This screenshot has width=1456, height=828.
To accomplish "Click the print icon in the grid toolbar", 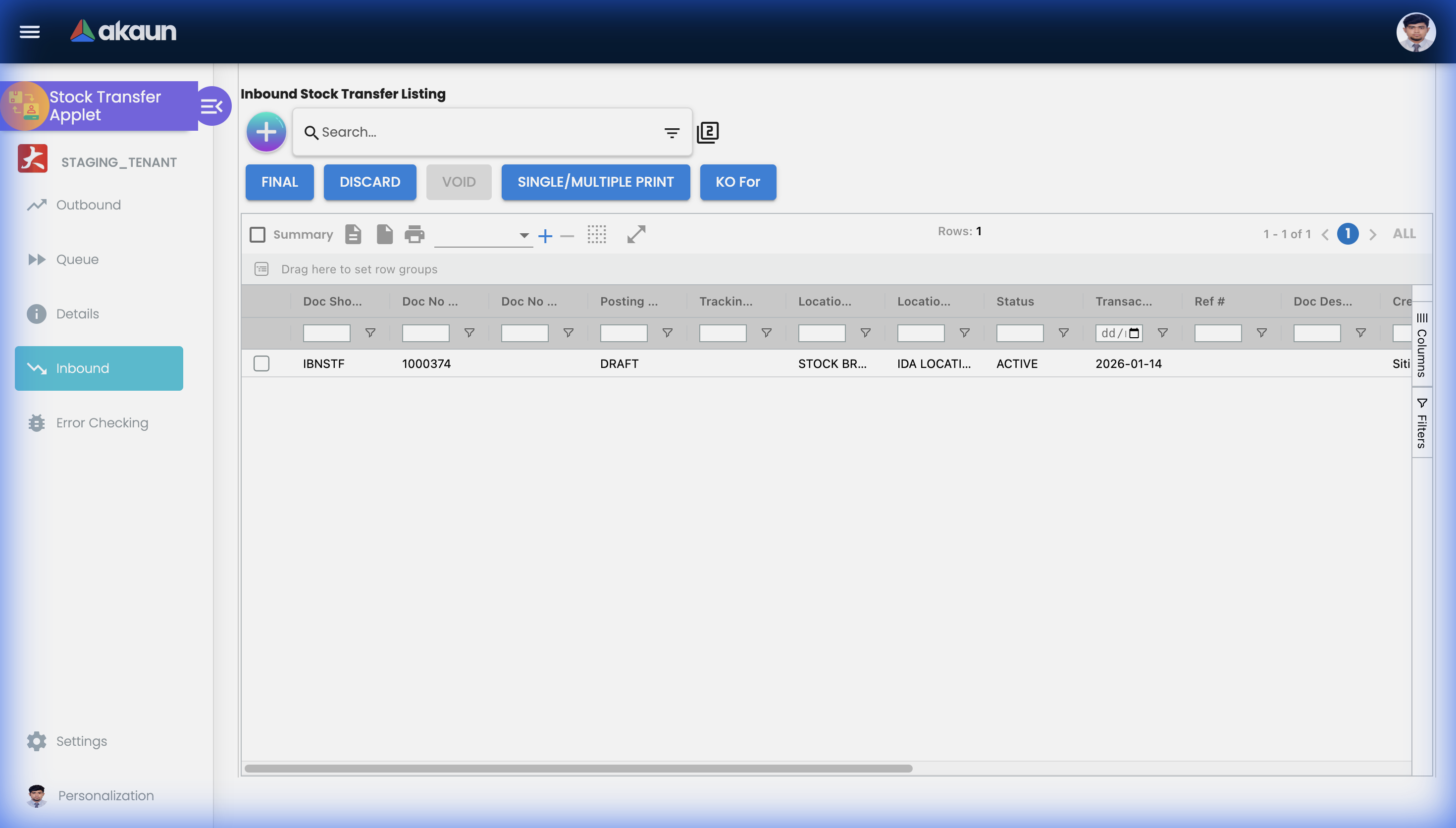I will click(x=415, y=234).
